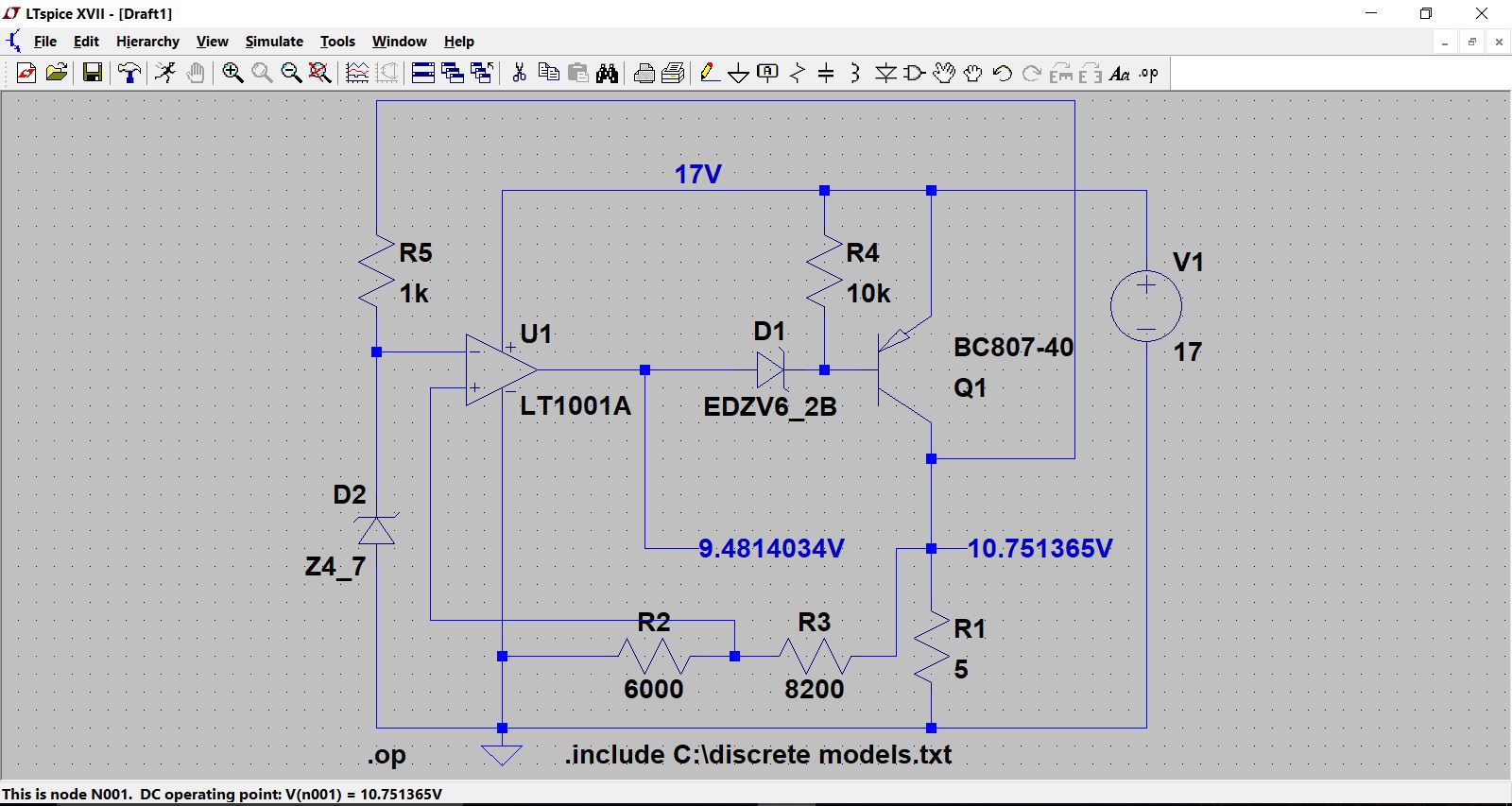Click the Z4_7 zener label
This screenshot has height=806, width=1512.
335,567
